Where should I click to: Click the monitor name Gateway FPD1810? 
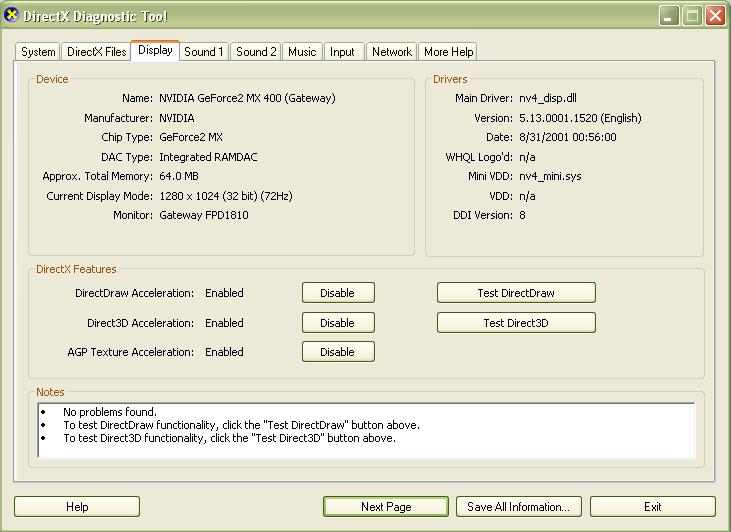tap(204, 215)
